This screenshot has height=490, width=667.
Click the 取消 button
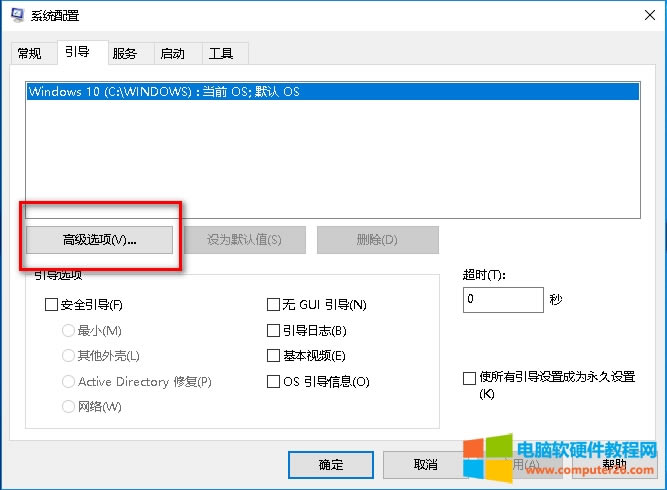(x=424, y=465)
